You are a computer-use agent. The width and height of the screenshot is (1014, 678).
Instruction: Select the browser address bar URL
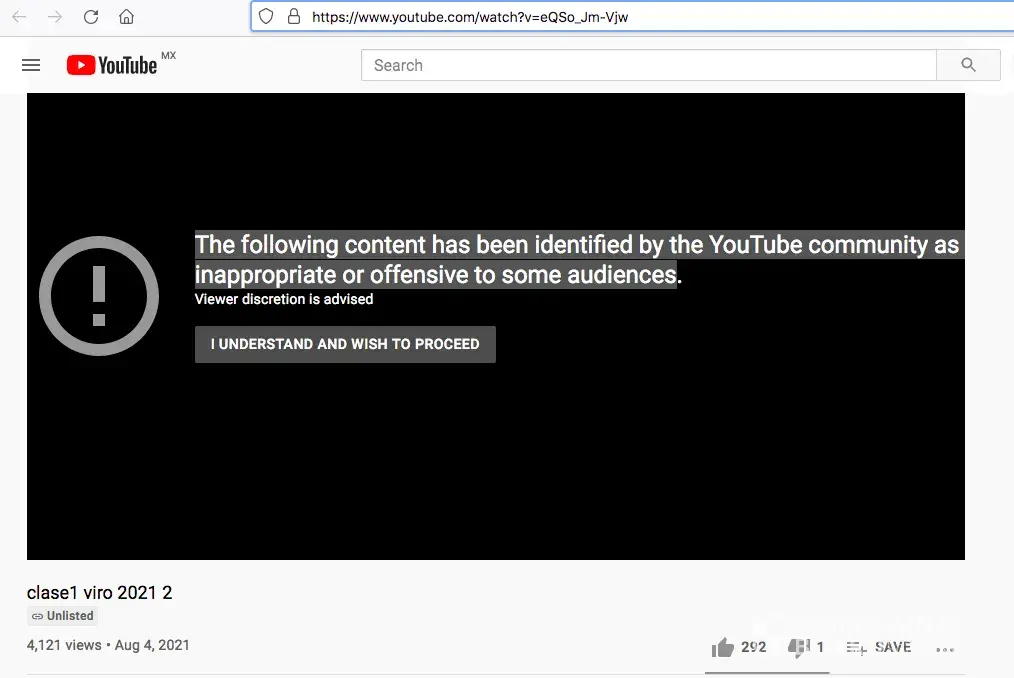(x=470, y=17)
